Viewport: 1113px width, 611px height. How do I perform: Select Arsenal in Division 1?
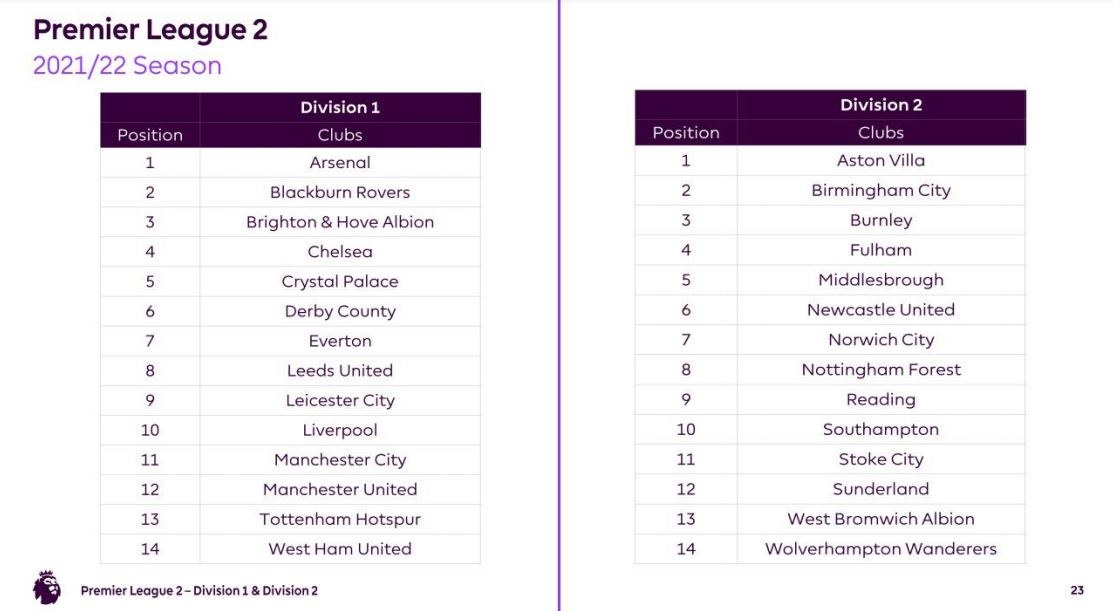[340, 162]
